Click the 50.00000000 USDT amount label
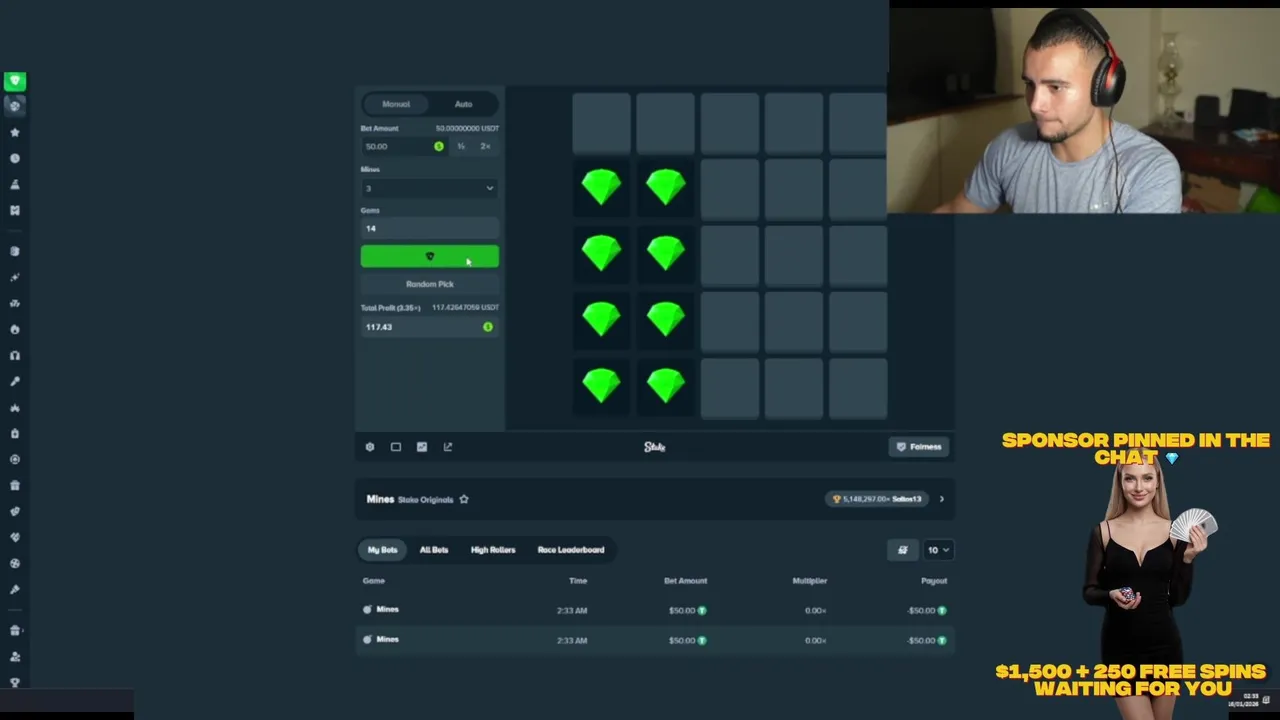1280x720 pixels. click(x=467, y=128)
